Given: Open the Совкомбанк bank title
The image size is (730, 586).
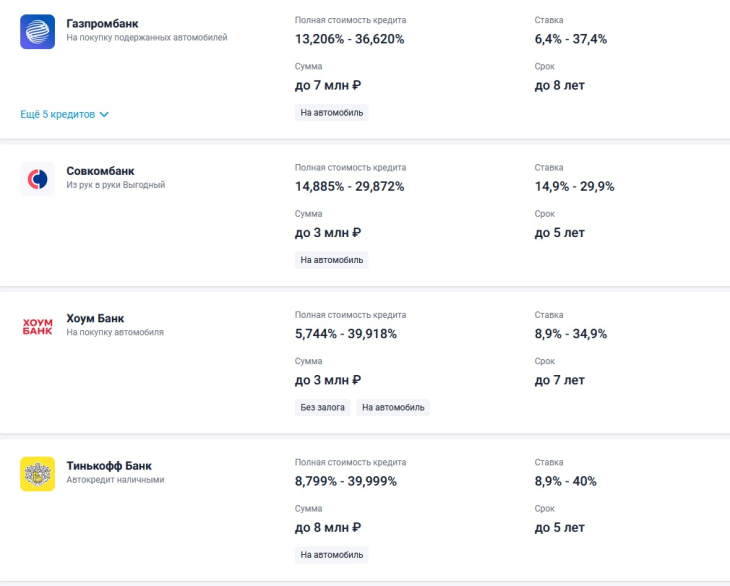Looking at the screenshot, I should (x=100, y=171).
